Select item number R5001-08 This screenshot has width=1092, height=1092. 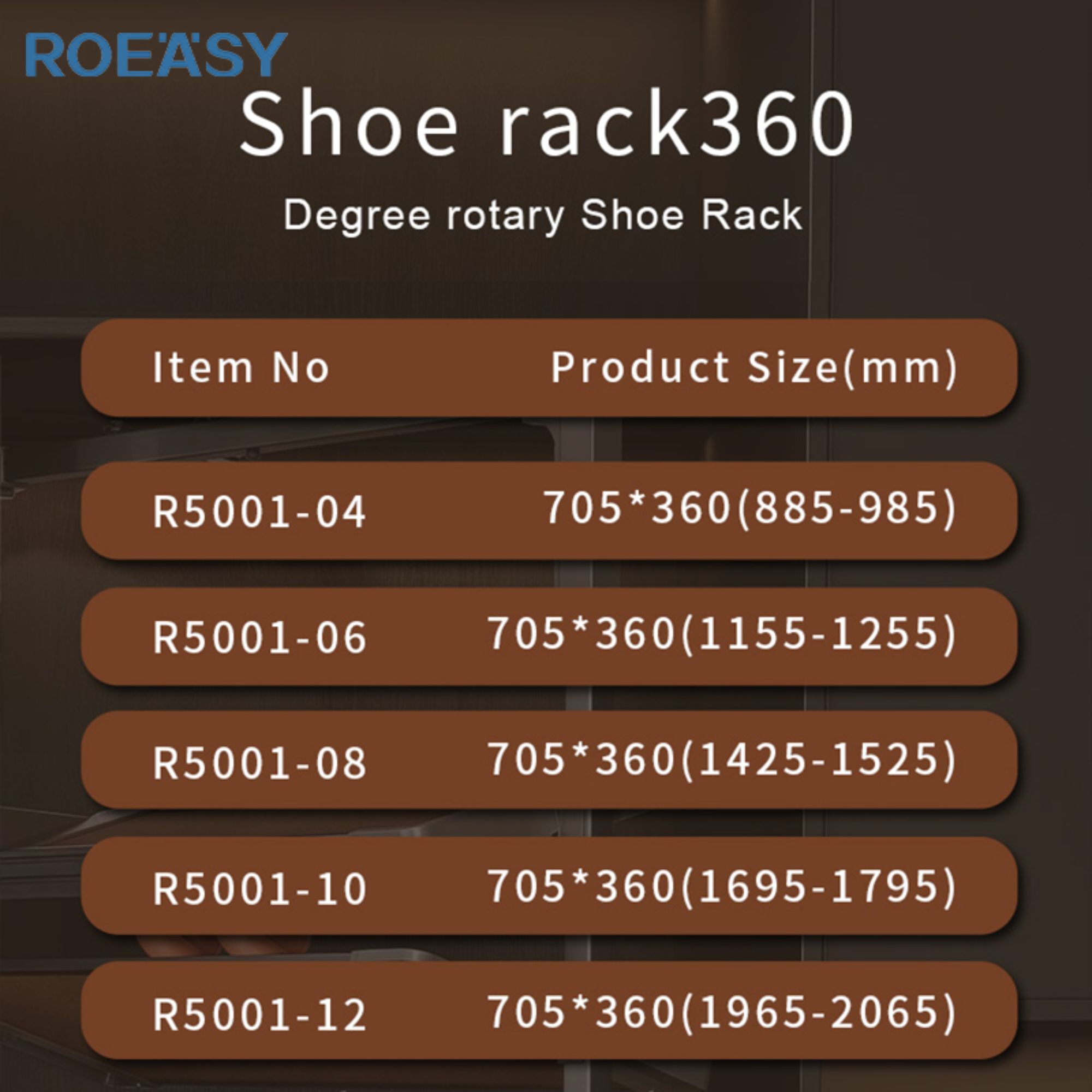coord(259,763)
